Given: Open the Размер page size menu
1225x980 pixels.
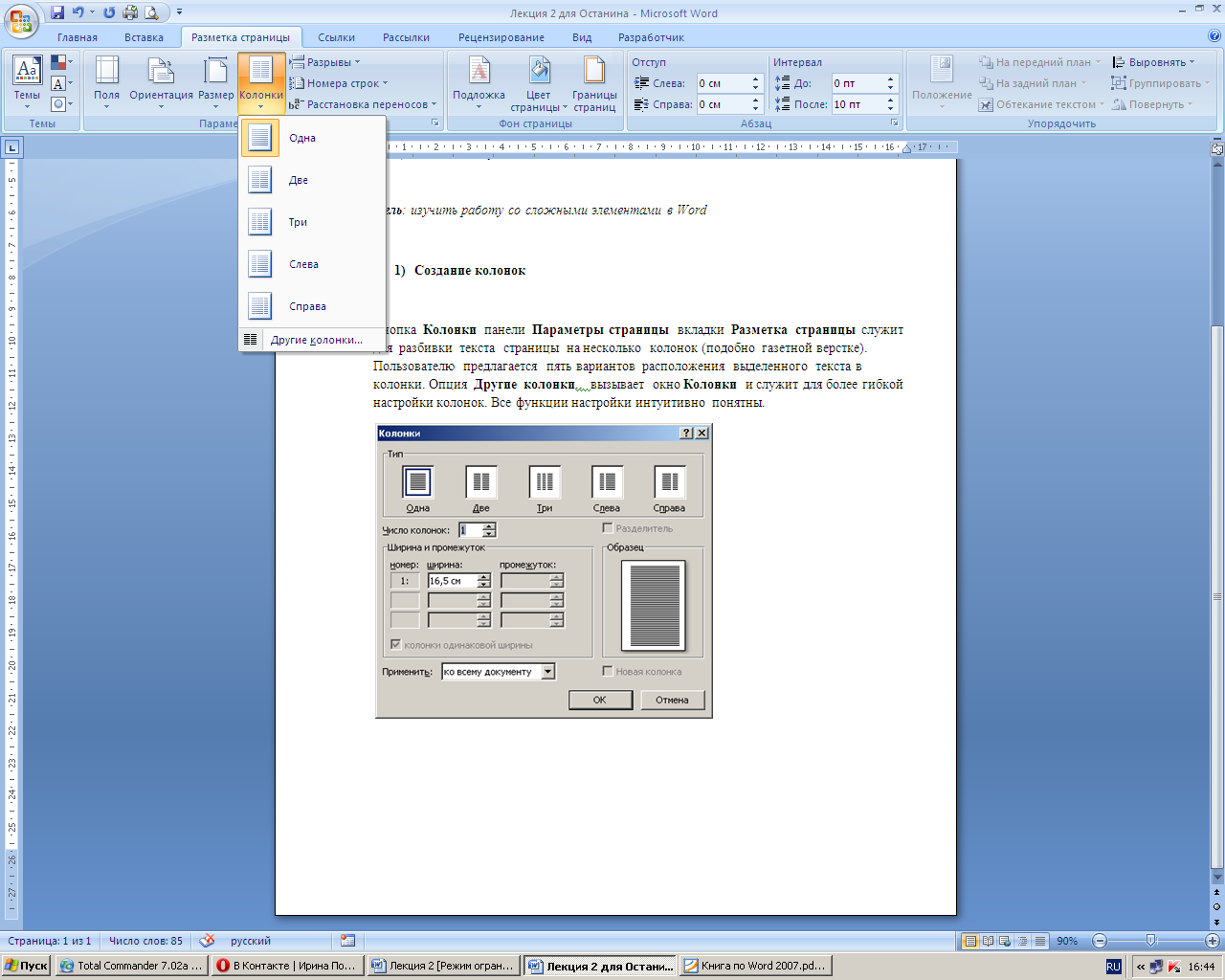Looking at the screenshot, I should [216, 82].
